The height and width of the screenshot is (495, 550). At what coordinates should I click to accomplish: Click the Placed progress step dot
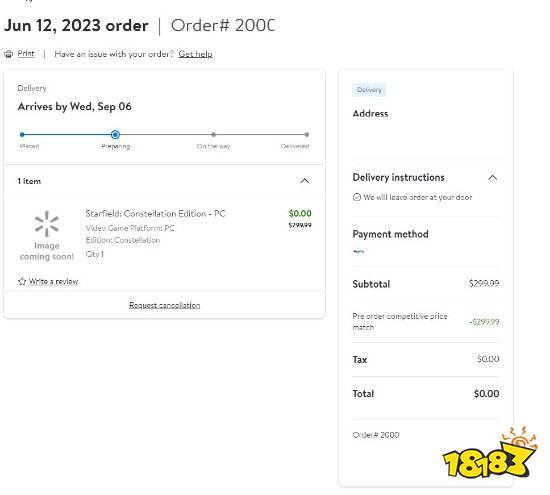click(22, 134)
